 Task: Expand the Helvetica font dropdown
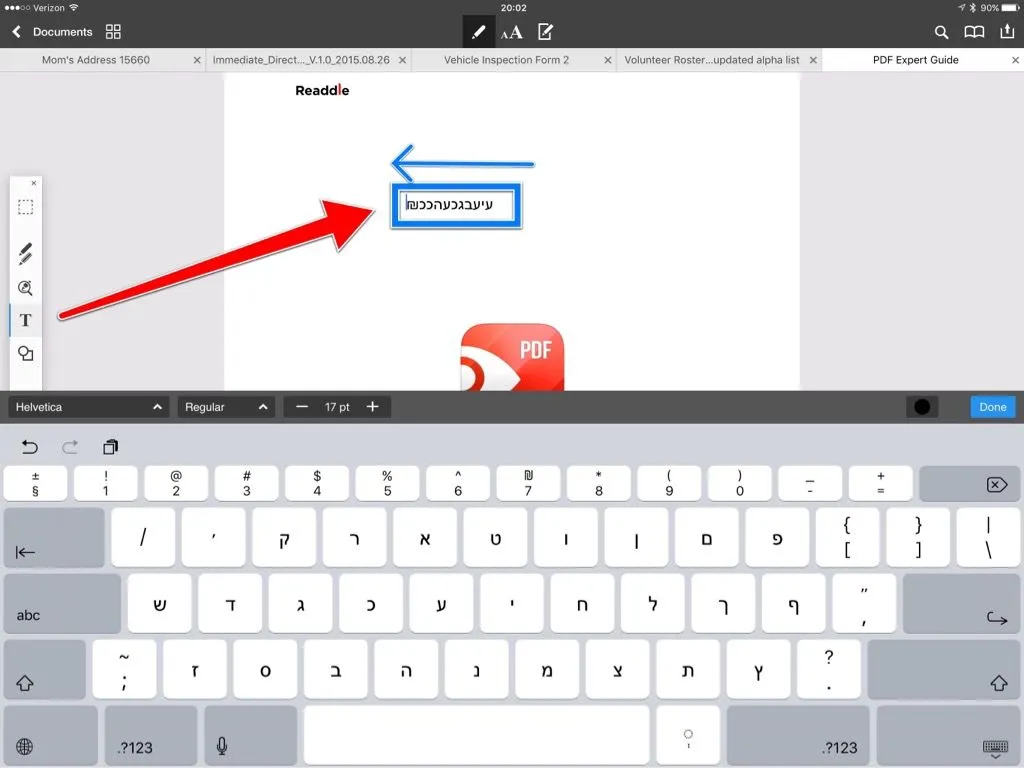coord(88,407)
